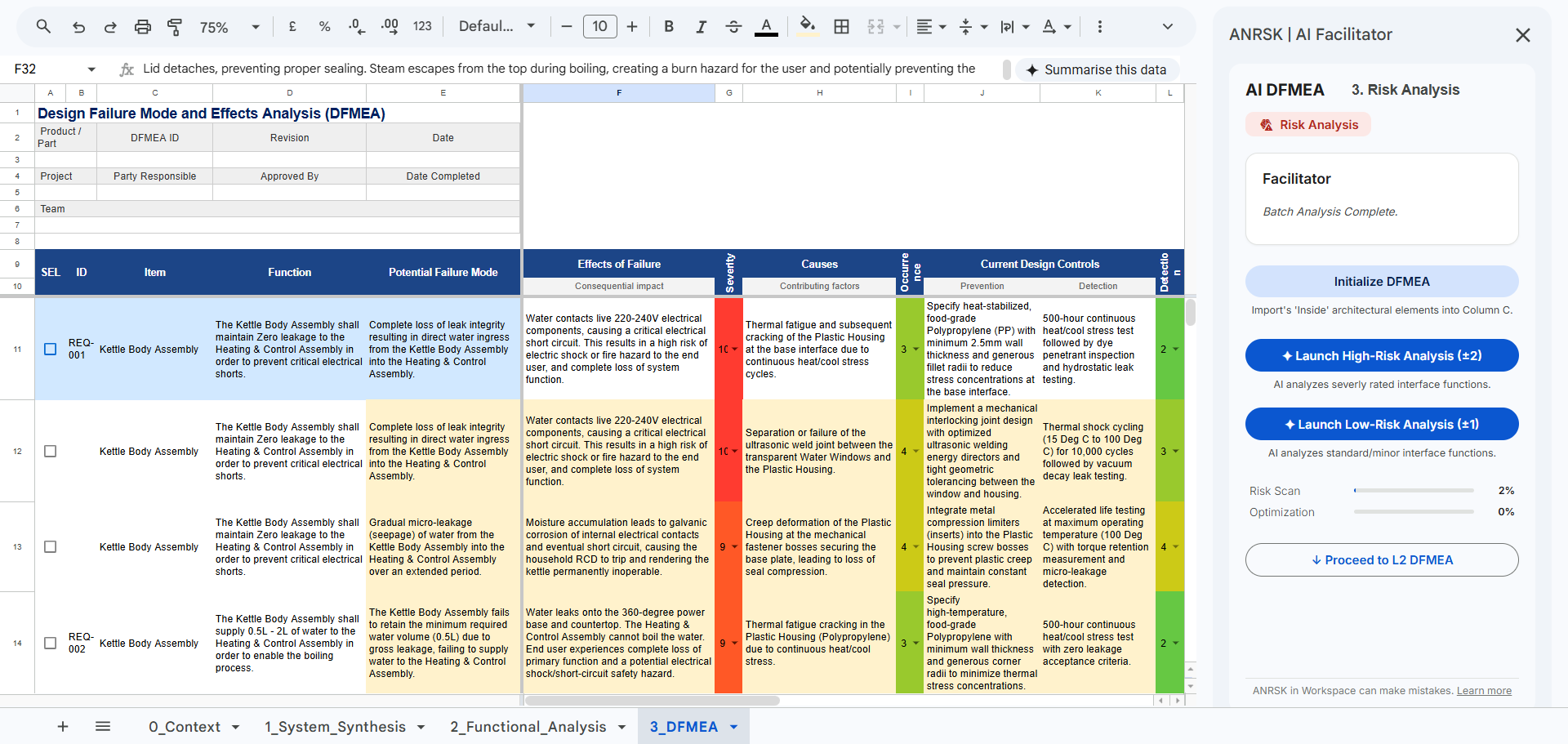
Task: Tick the checkbox for row REQ-001
Action: click(x=51, y=350)
